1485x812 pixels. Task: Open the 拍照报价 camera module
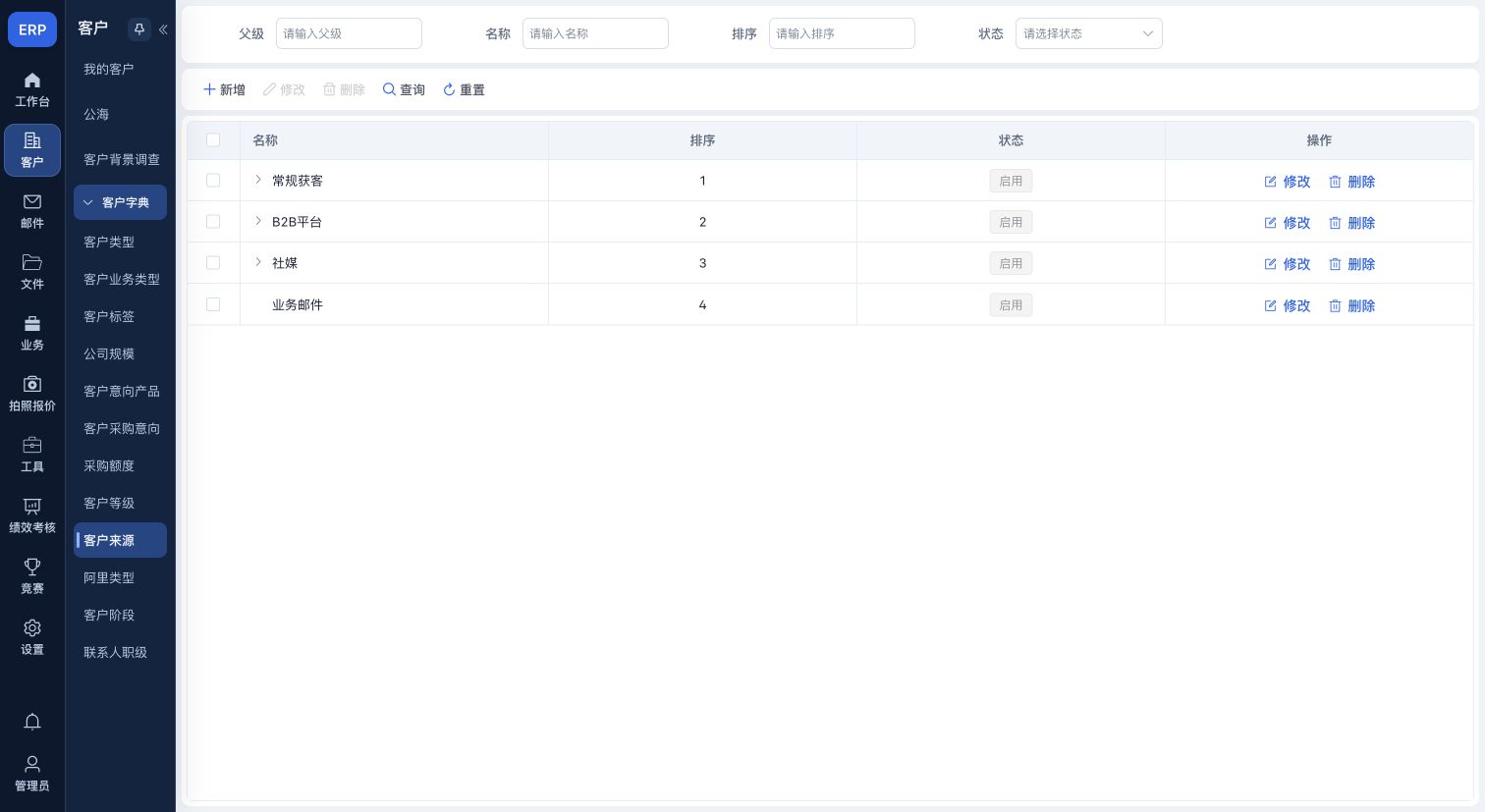point(32,394)
